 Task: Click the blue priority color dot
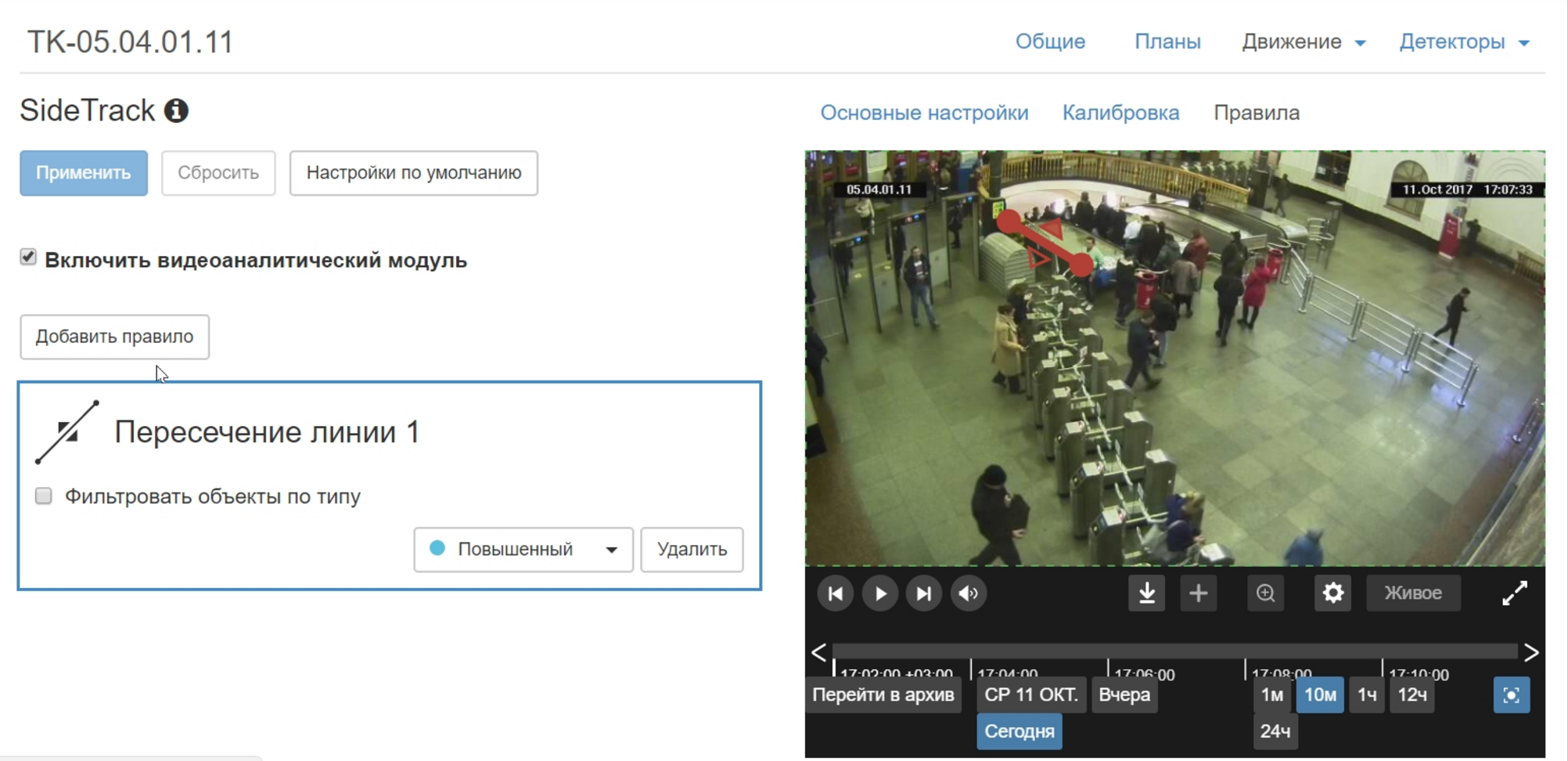437,549
